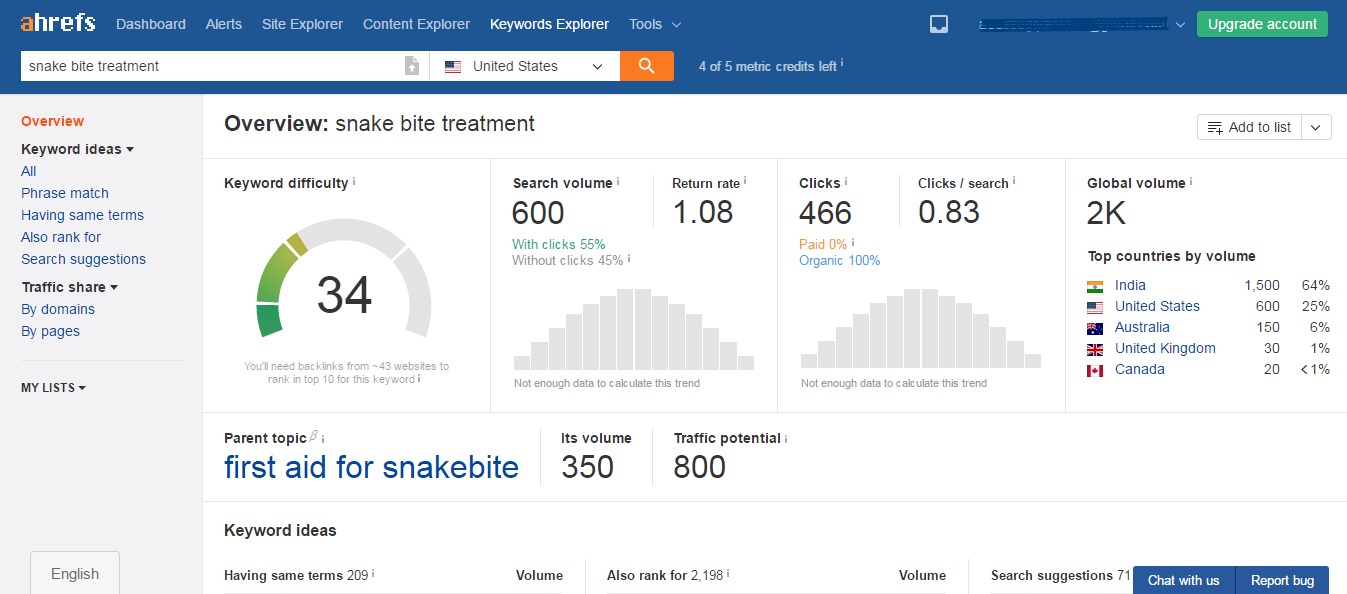The height and width of the screenshot is (594, 1347).
Task: Click the info icon beside Having same terms 209
Action: click(x=374, y=574)
